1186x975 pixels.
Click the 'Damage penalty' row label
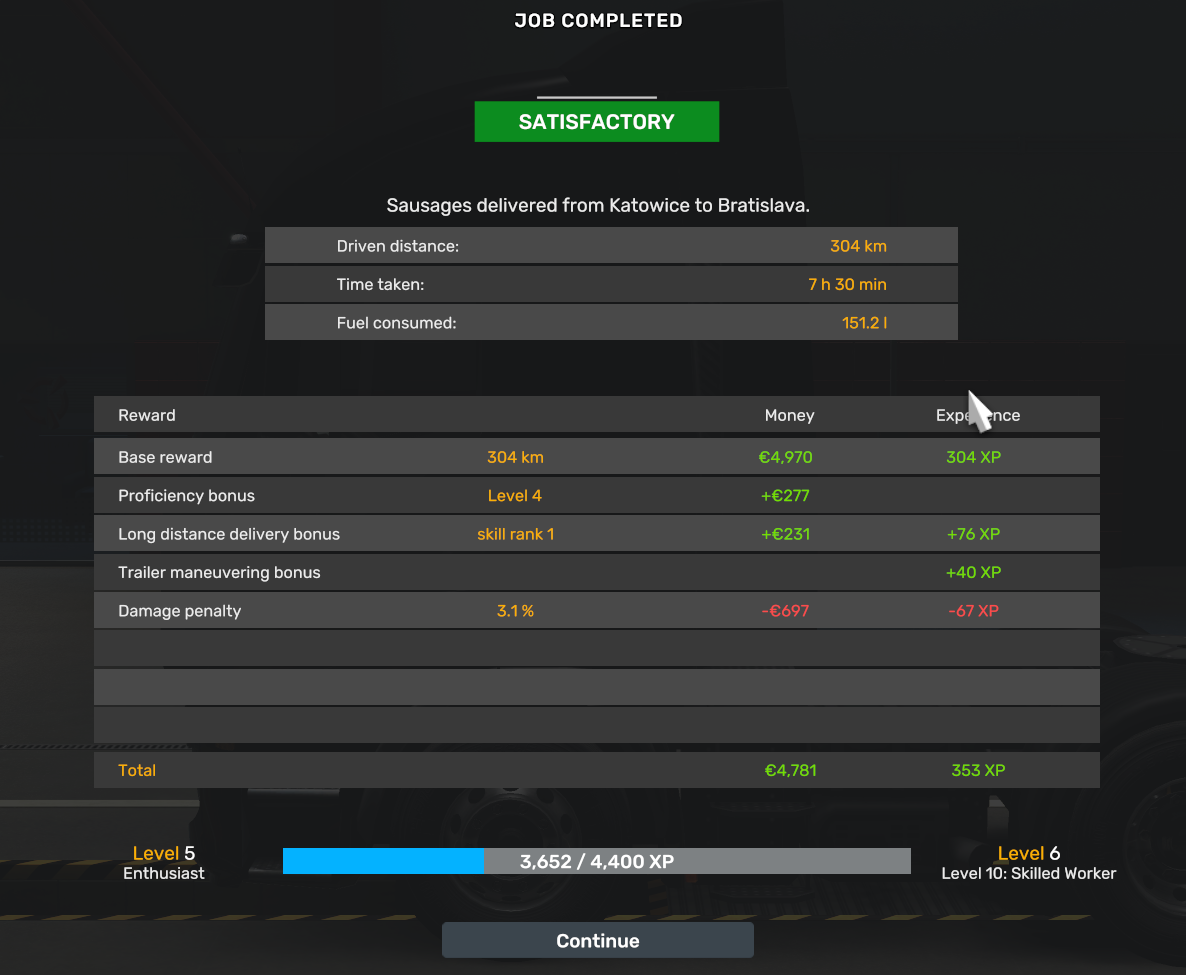pyautogui.click(x=179, y=611)
